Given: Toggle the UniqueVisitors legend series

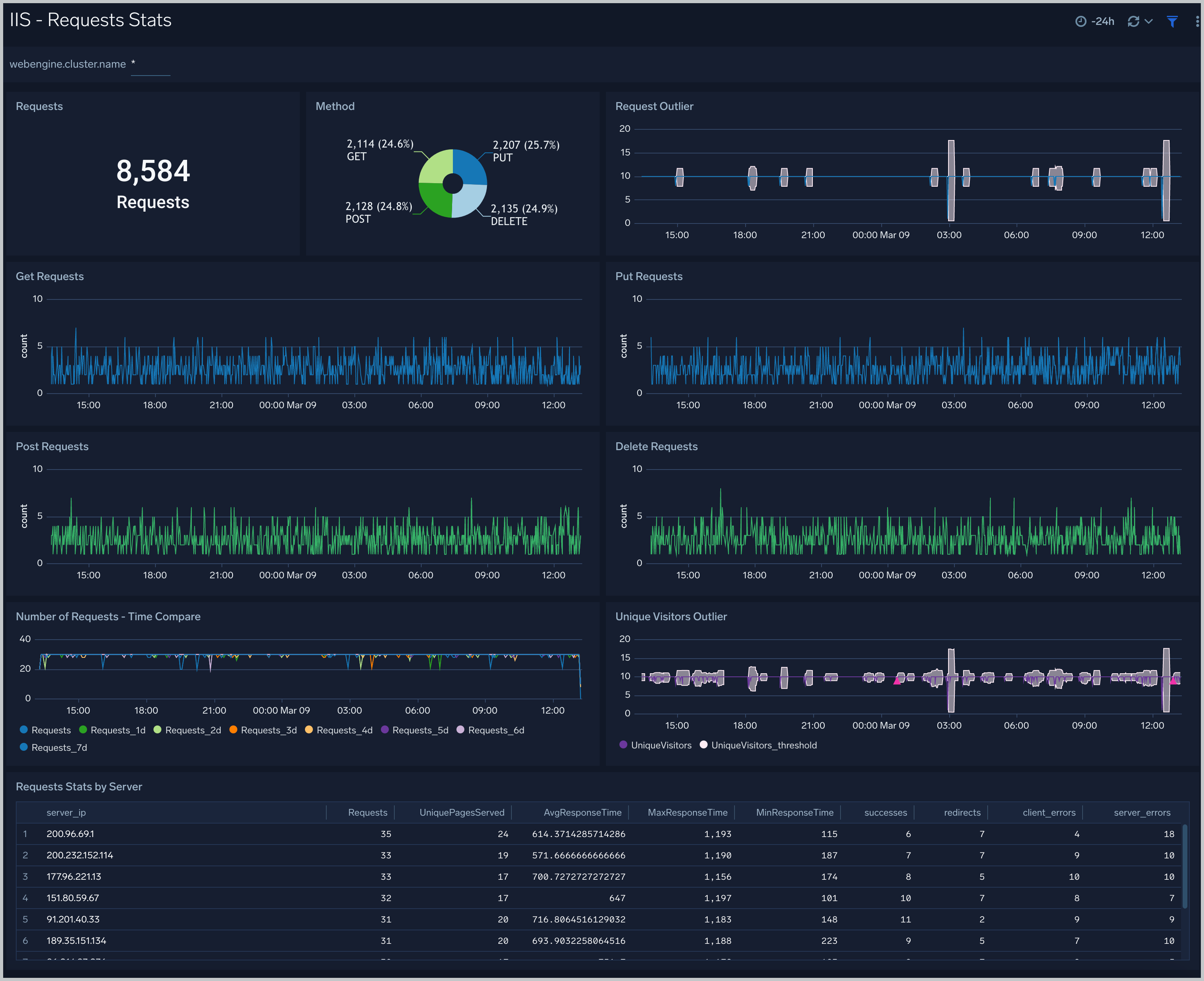Looking at the screenshot, I should point(655,745).
